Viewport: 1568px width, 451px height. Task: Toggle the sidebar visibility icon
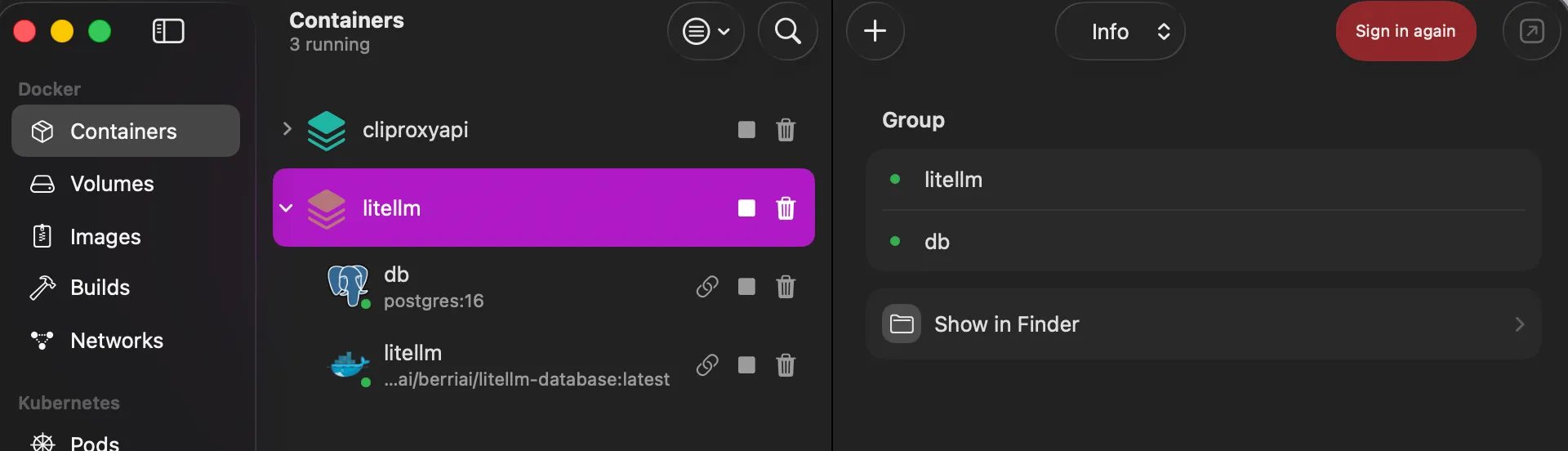tap(168, 31)
